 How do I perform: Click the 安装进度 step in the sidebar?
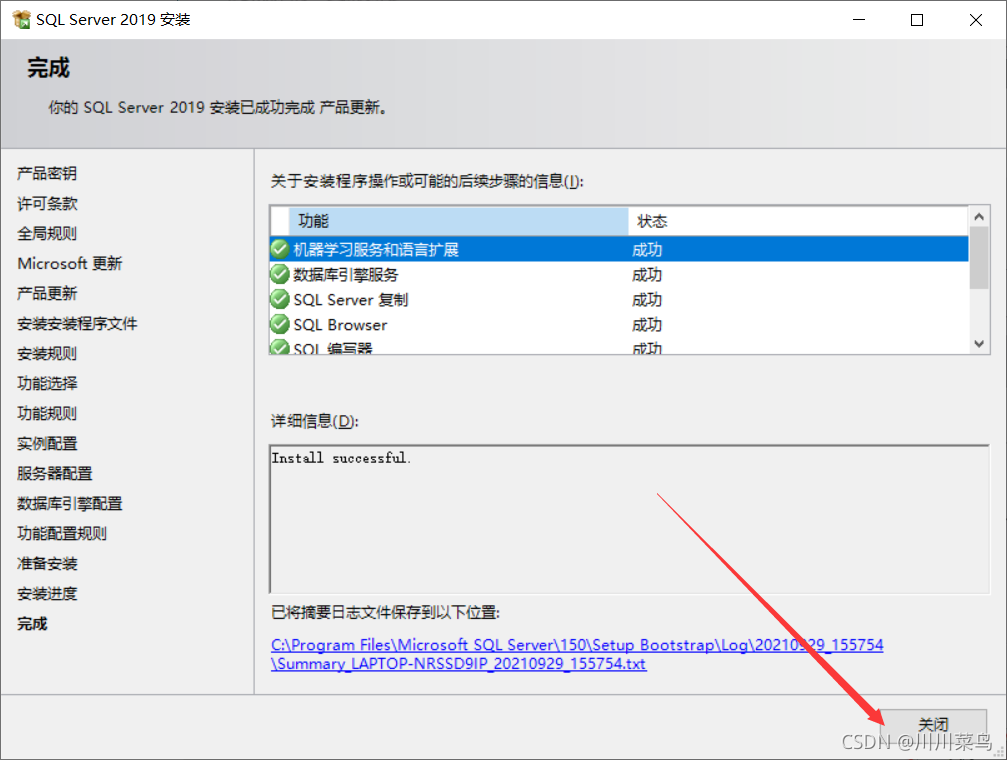tap(47, 594)
